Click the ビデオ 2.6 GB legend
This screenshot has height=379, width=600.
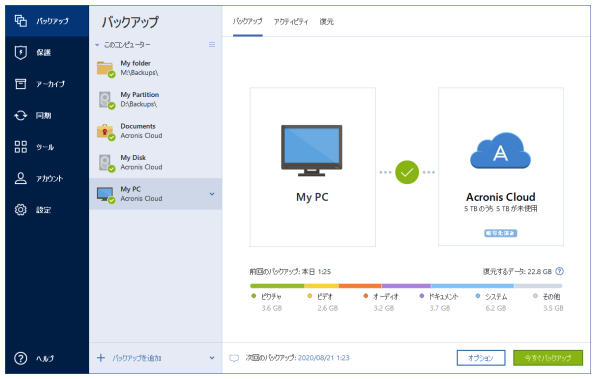[323, 302]
